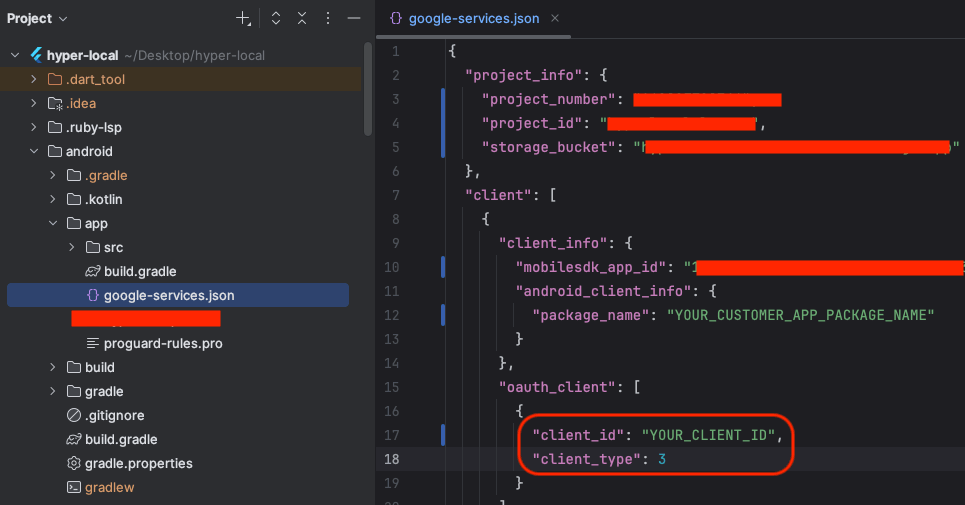Click the "client_id" key text

point(578,435)
